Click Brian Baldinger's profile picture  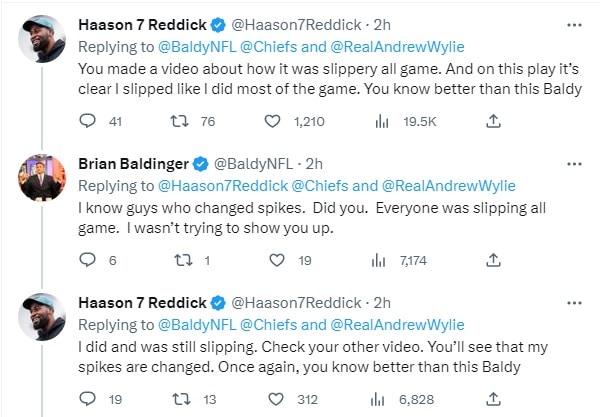(x=42, y=178)
